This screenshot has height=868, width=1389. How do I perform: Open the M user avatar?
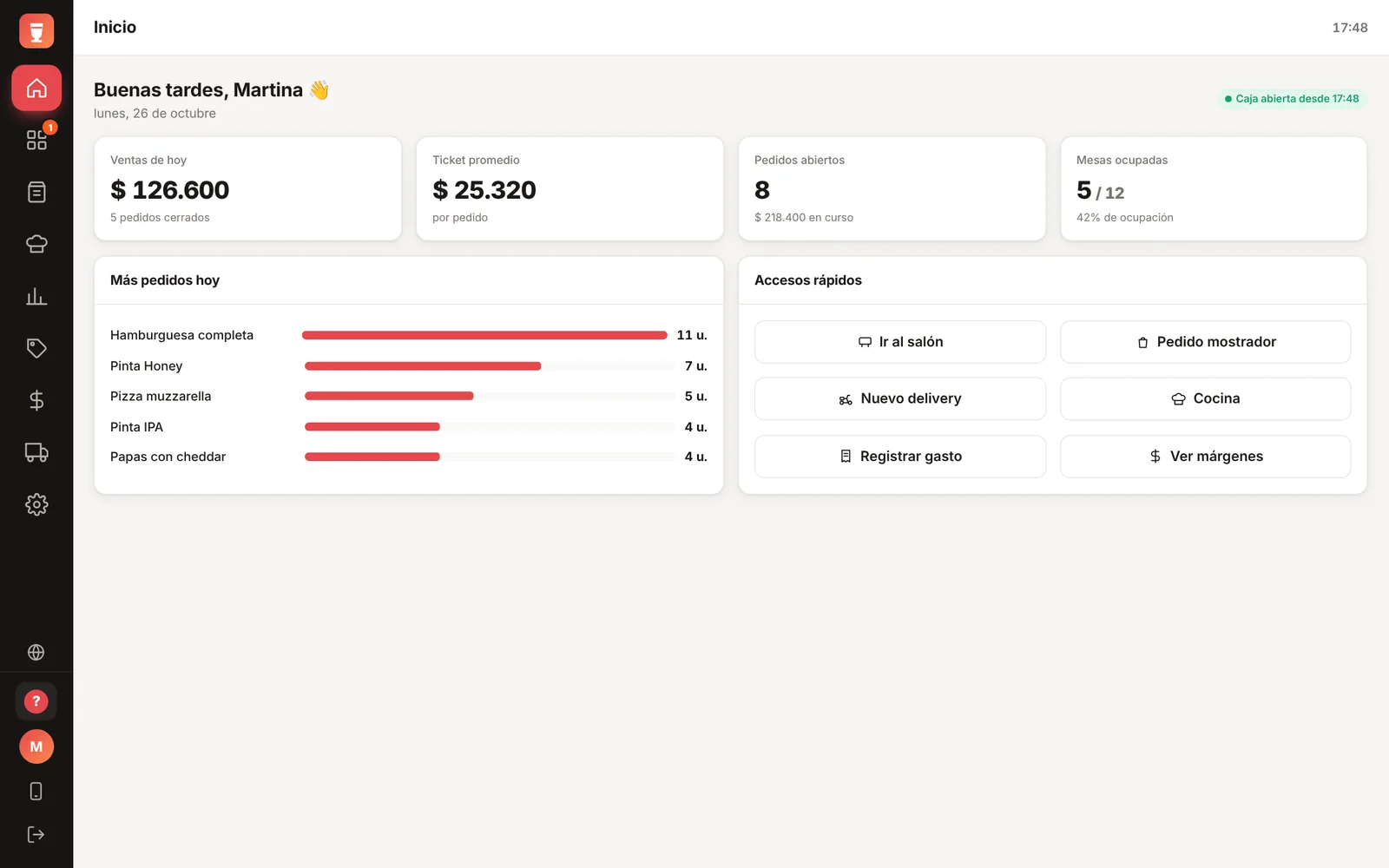pyautogui.click(x=36, y=746)
